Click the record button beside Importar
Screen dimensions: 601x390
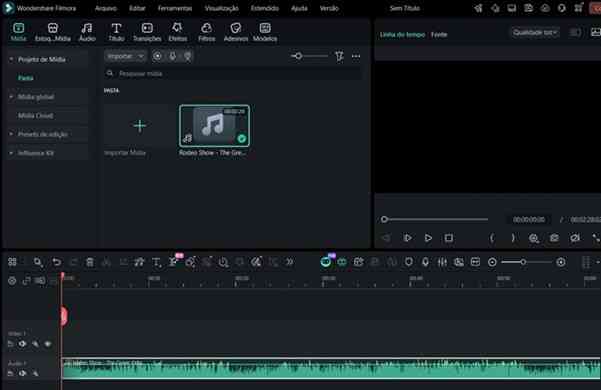[x=157, y=56]
